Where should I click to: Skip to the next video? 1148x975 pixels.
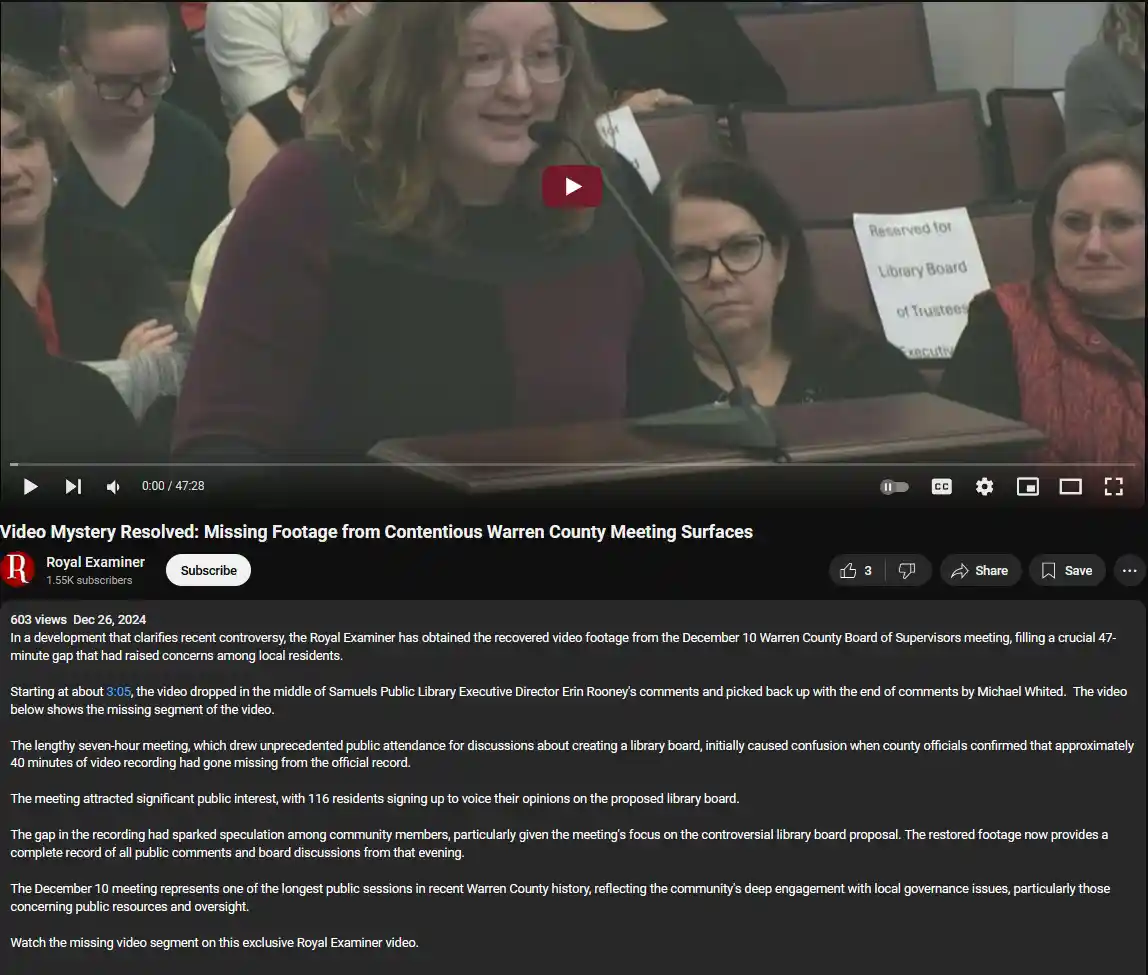click(73, 486)
